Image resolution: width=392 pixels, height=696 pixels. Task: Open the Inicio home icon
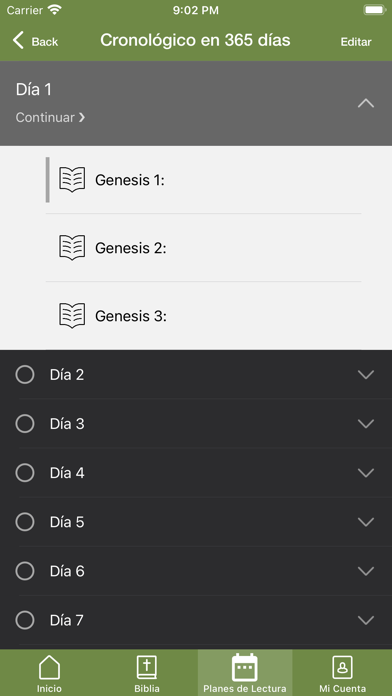49,668
